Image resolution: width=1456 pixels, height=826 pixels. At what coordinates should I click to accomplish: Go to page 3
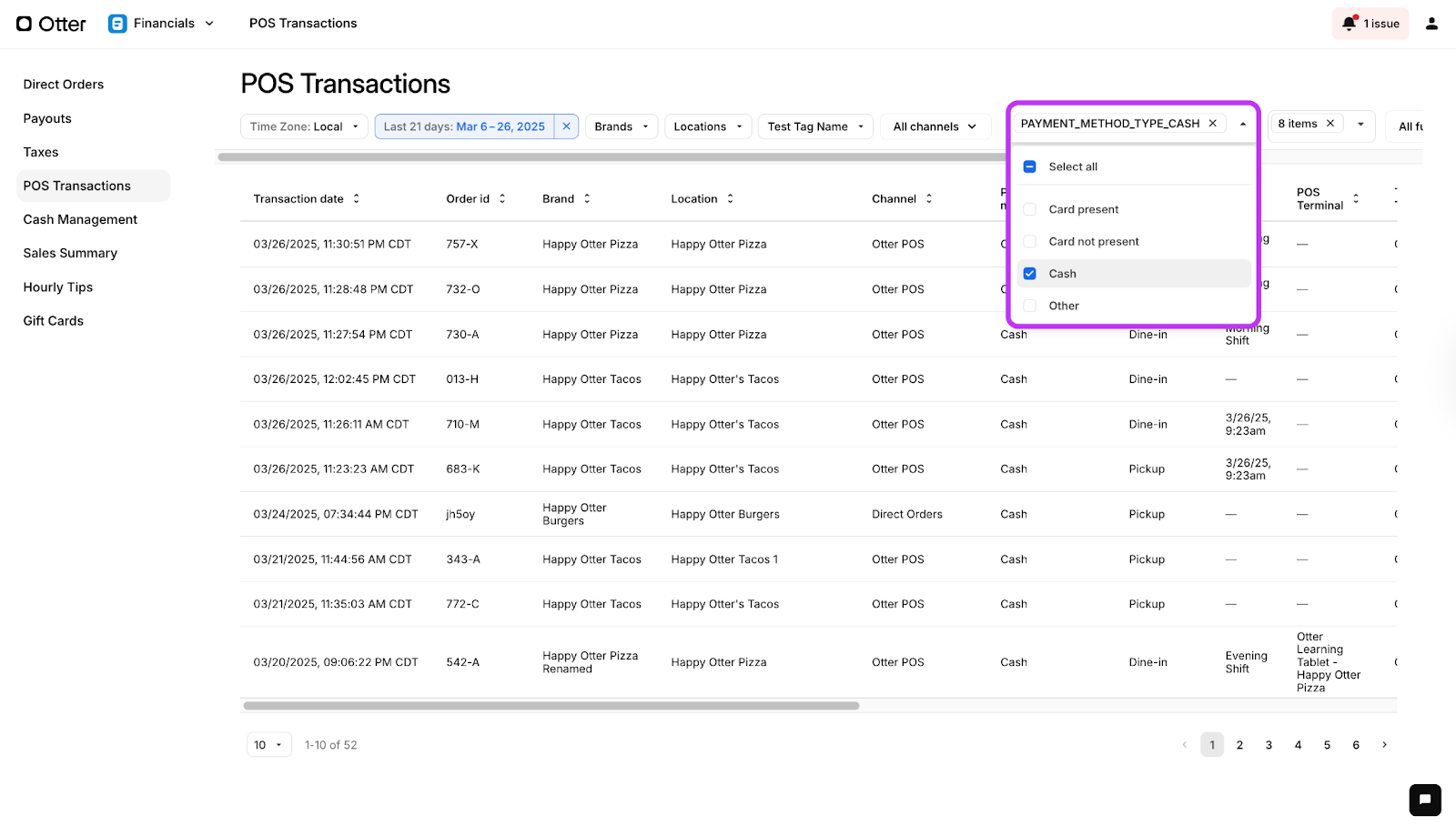[1269, 745]
